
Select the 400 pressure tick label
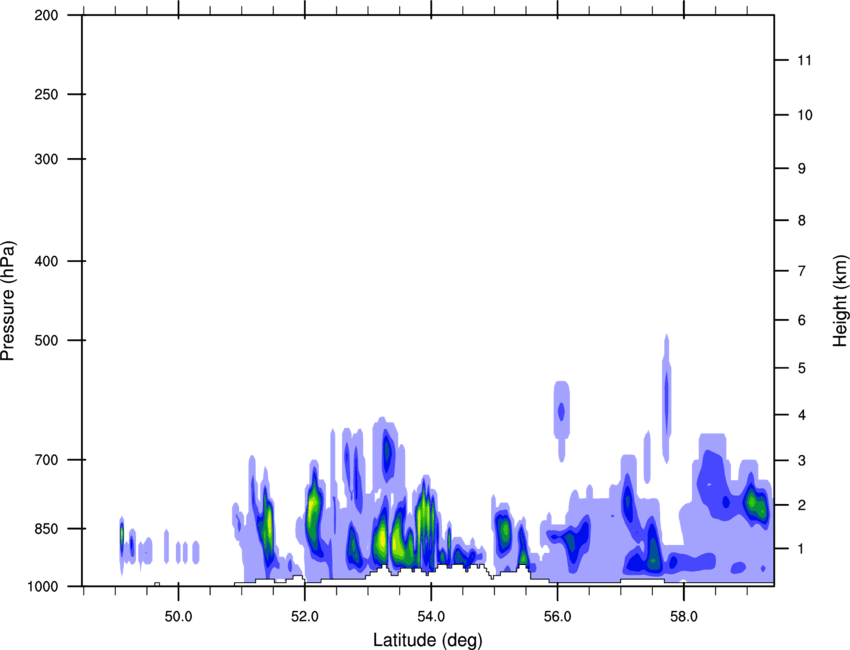[46, 261]
